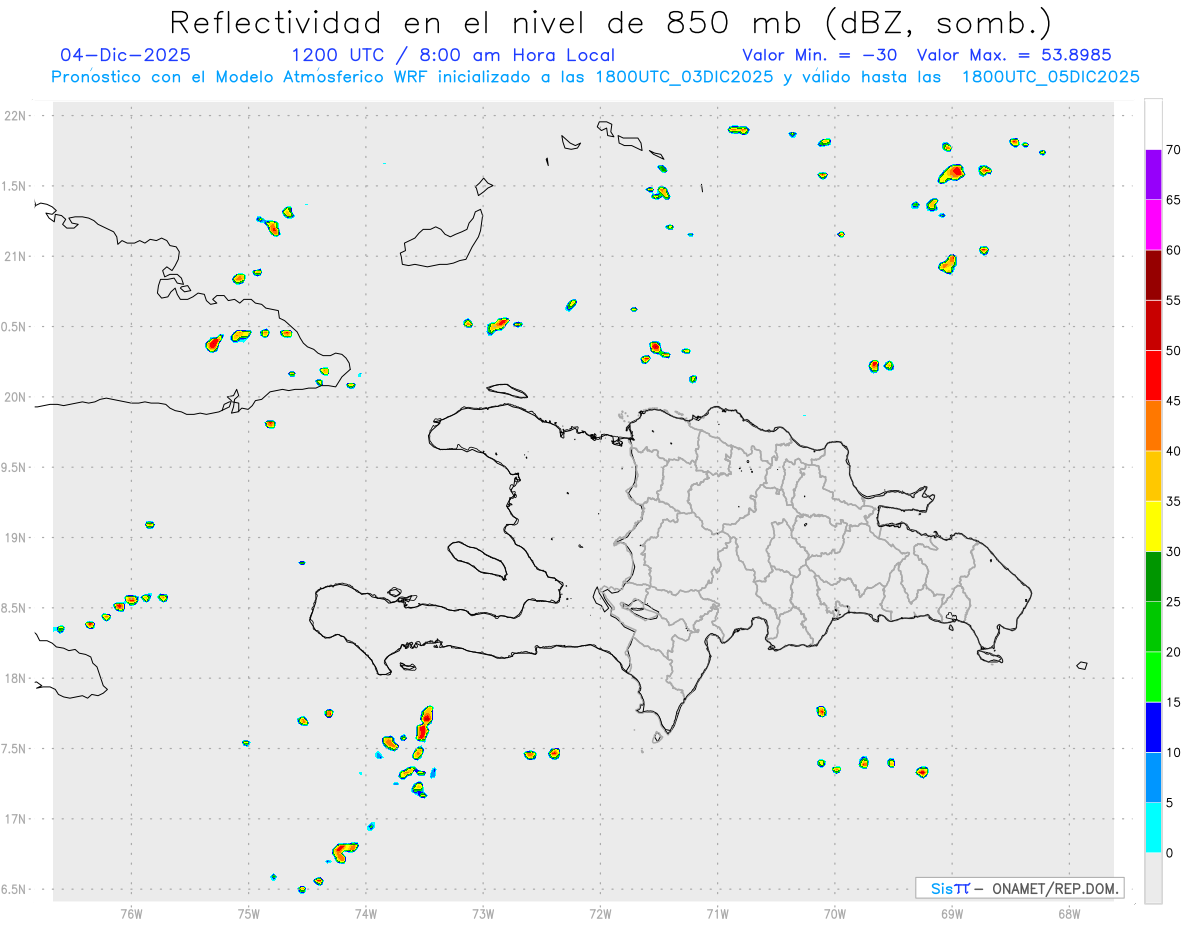Click the '71W' longitude axis label

pyautogui.click(x=717, y=913)
